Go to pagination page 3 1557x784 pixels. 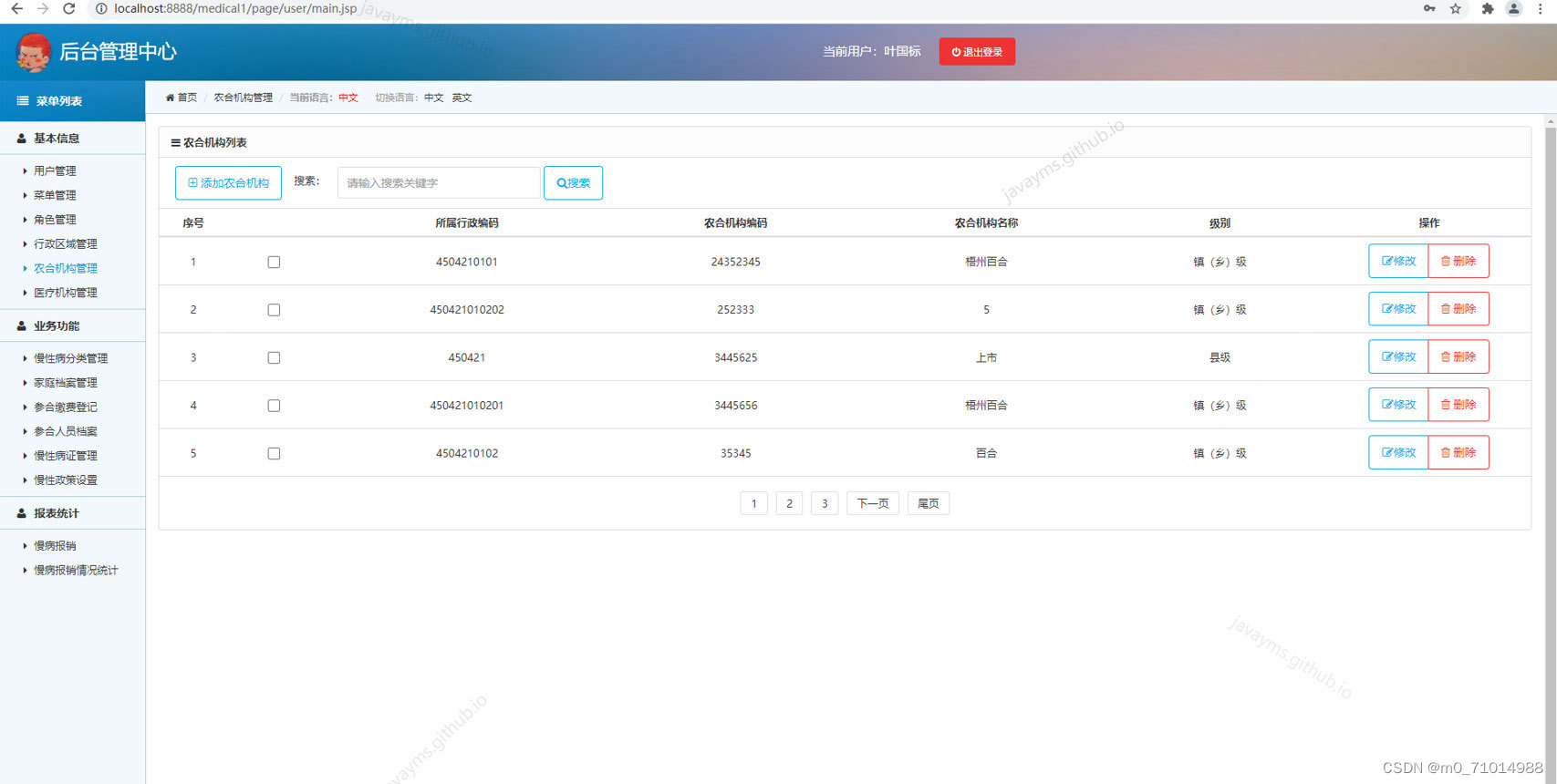tap(825, 503)
